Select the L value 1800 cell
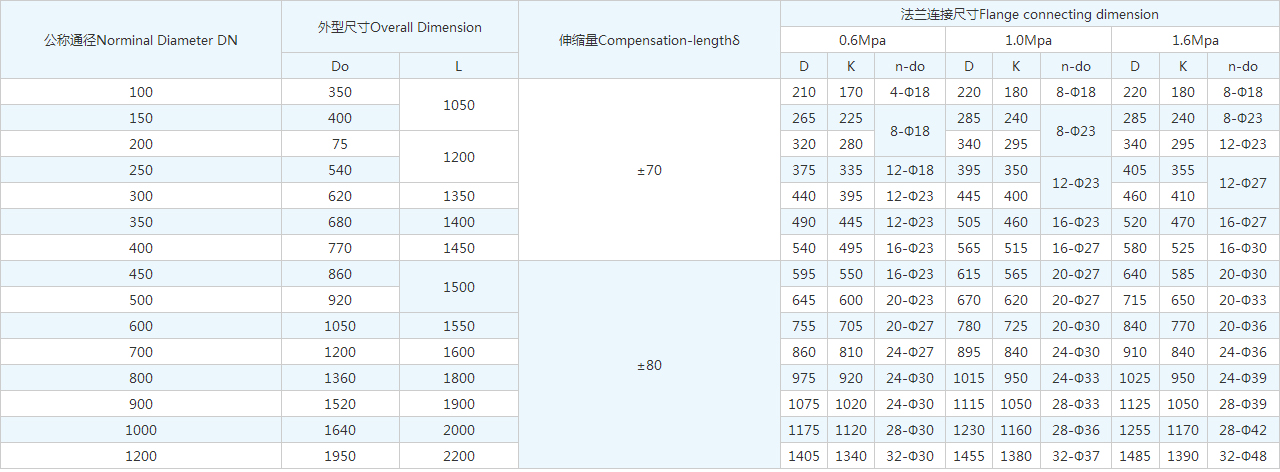 (x=458, y=378)
